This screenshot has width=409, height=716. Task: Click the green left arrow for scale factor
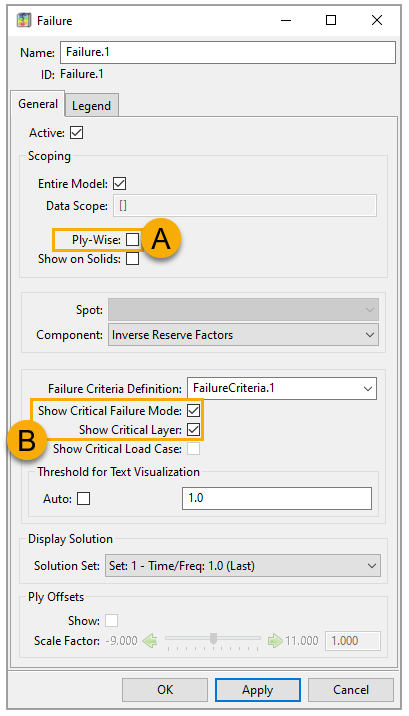(150, 641)
